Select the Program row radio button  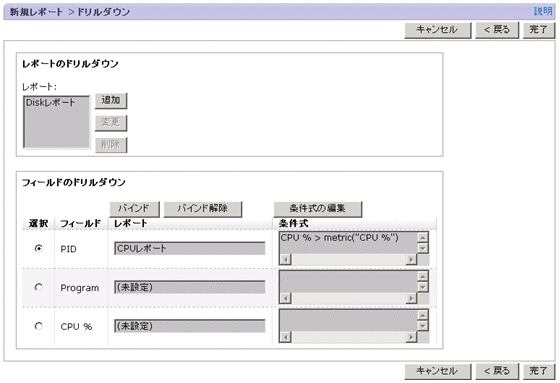pyautogui.click(x=39, y=287)
